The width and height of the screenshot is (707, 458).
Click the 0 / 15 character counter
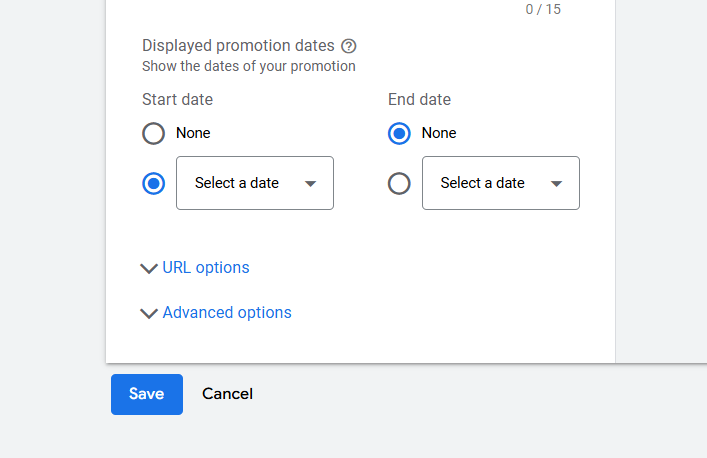pyautogui.click(x=543, y=9)
